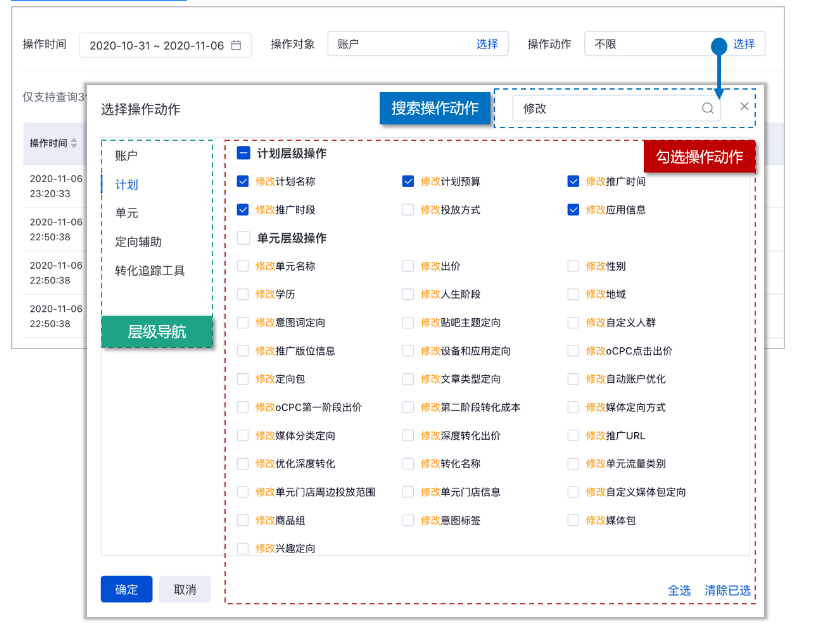Check the 修改单元名称 checkbox
The width and height of the screenshot is (821, 642).
point(240,267)
